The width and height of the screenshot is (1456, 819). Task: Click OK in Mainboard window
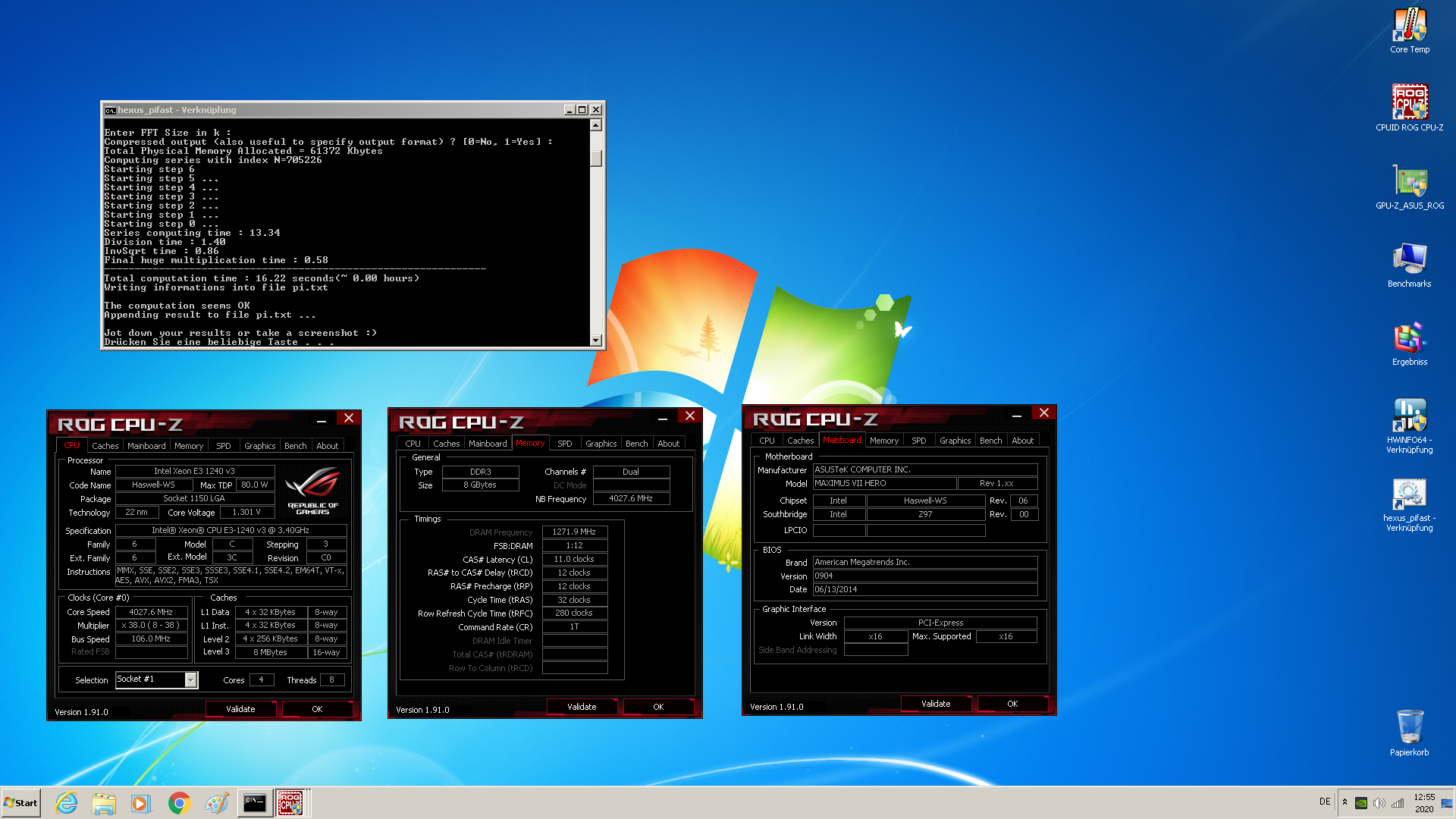tap(1012, 704)
